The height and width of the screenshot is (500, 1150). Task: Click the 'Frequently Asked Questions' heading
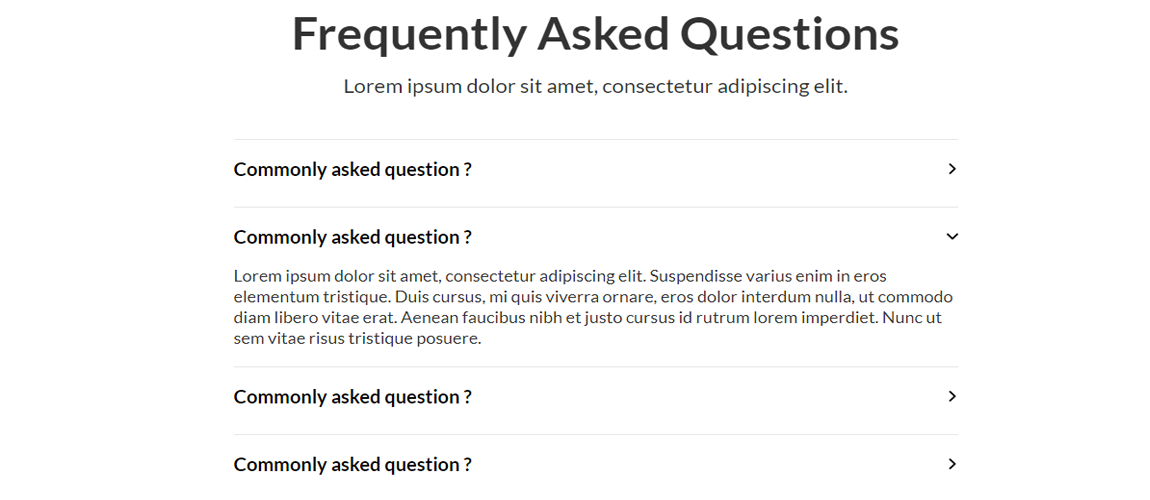point(595,34)
